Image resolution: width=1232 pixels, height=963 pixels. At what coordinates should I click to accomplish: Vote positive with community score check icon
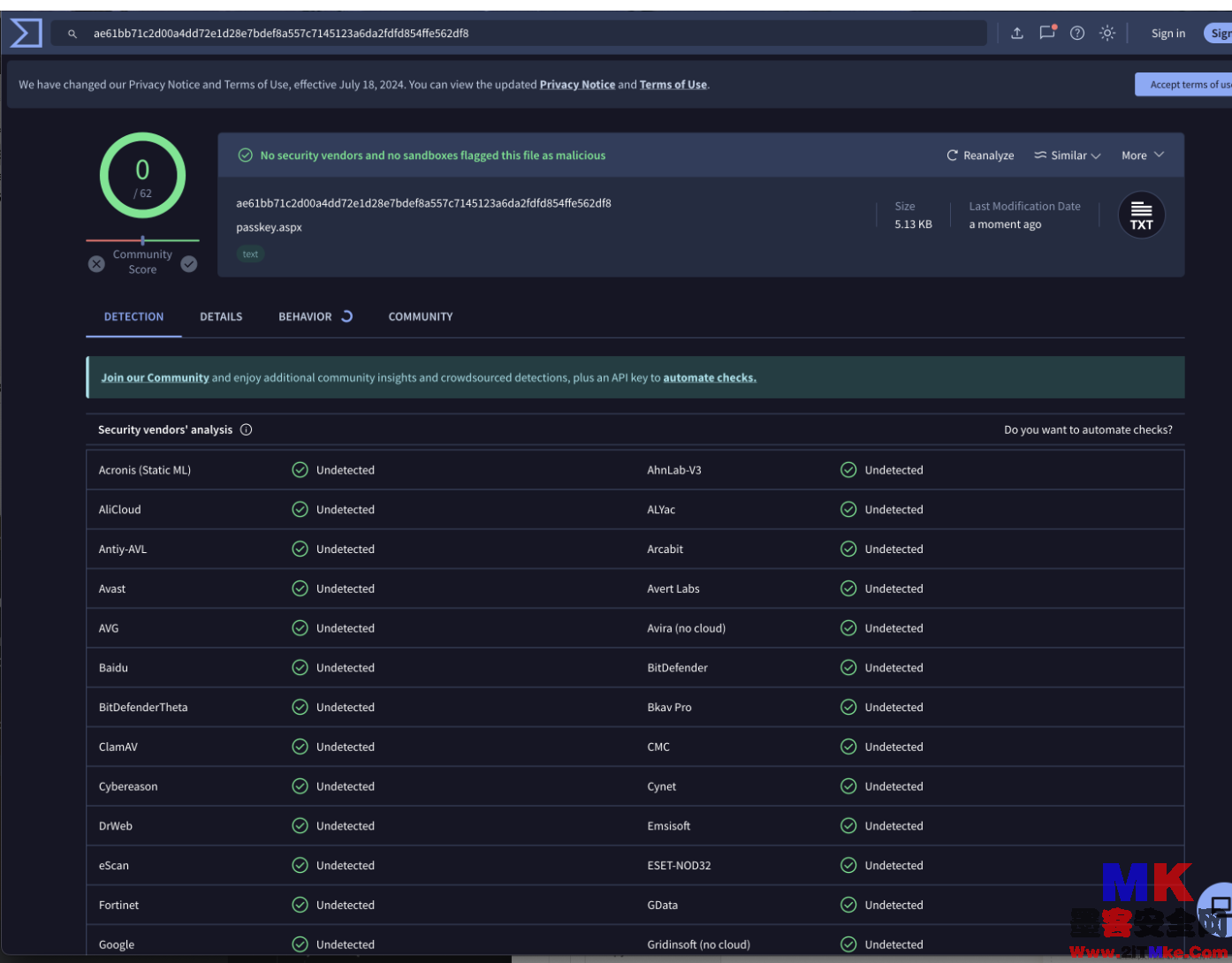(x=189, y=263)
